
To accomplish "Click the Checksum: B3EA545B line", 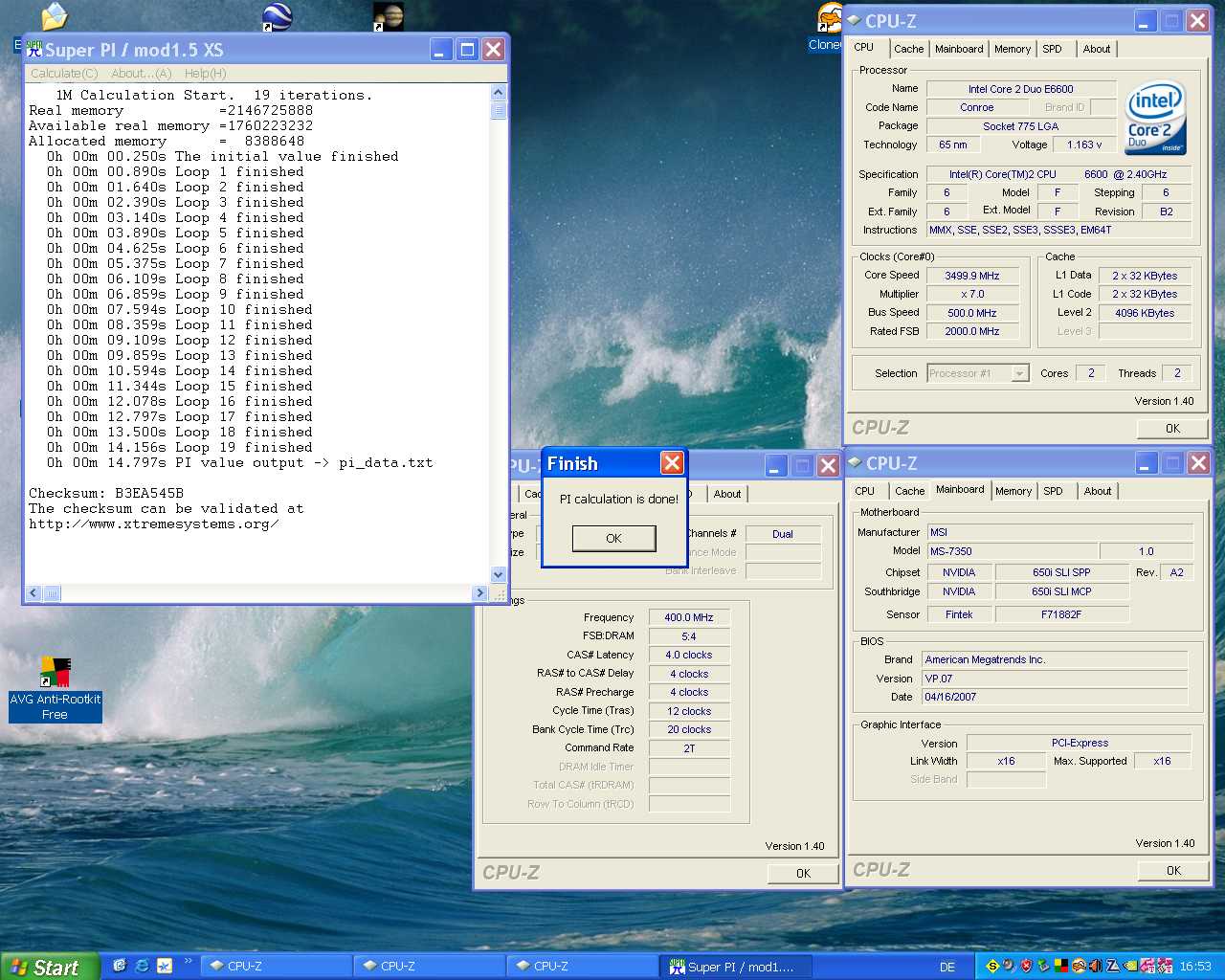I will tap(106, 493).
